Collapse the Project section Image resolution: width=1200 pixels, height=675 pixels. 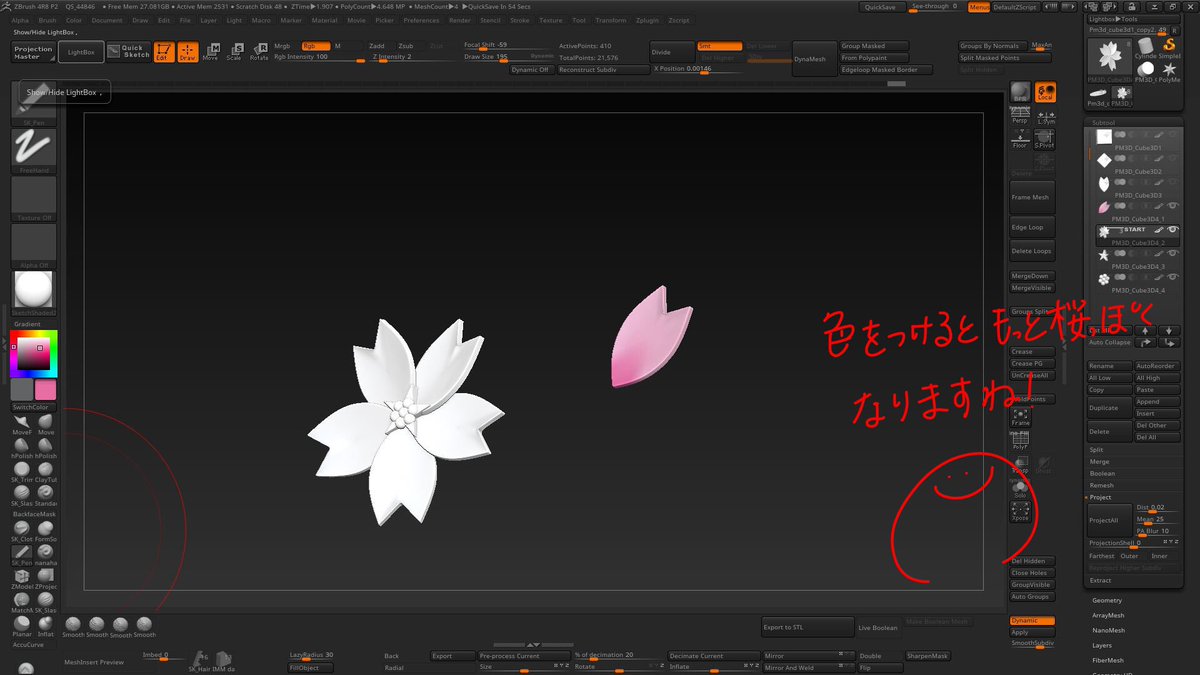[x=1100, y=497]
